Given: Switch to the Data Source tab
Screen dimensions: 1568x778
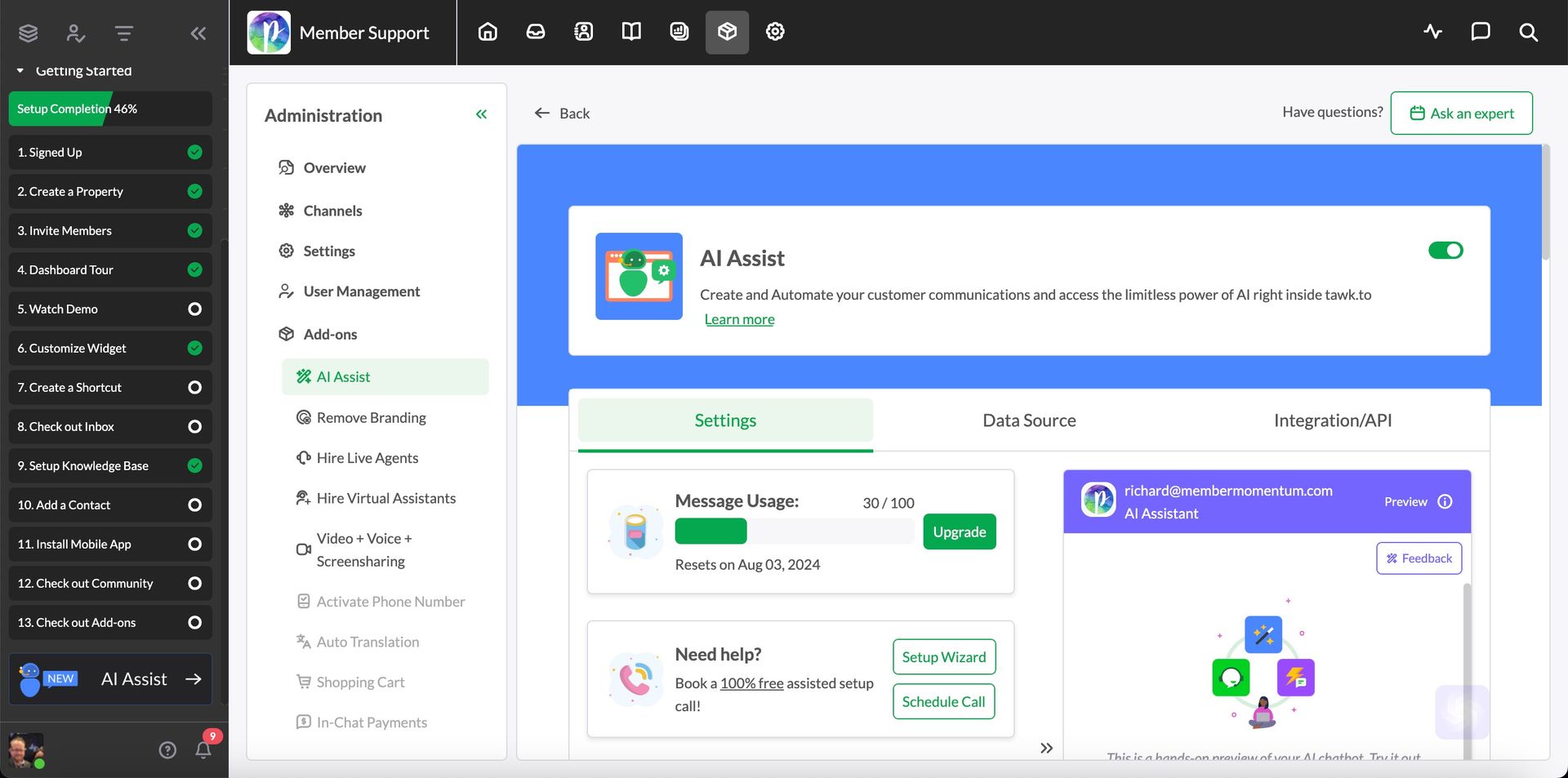Looking at the screenshot, I should pyautogui.click(x=1029, y=420).
